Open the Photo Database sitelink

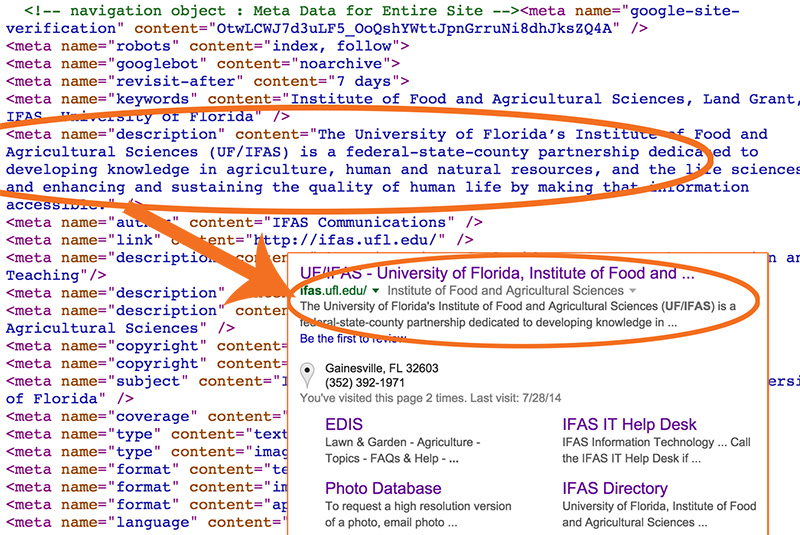click(383, 489)
